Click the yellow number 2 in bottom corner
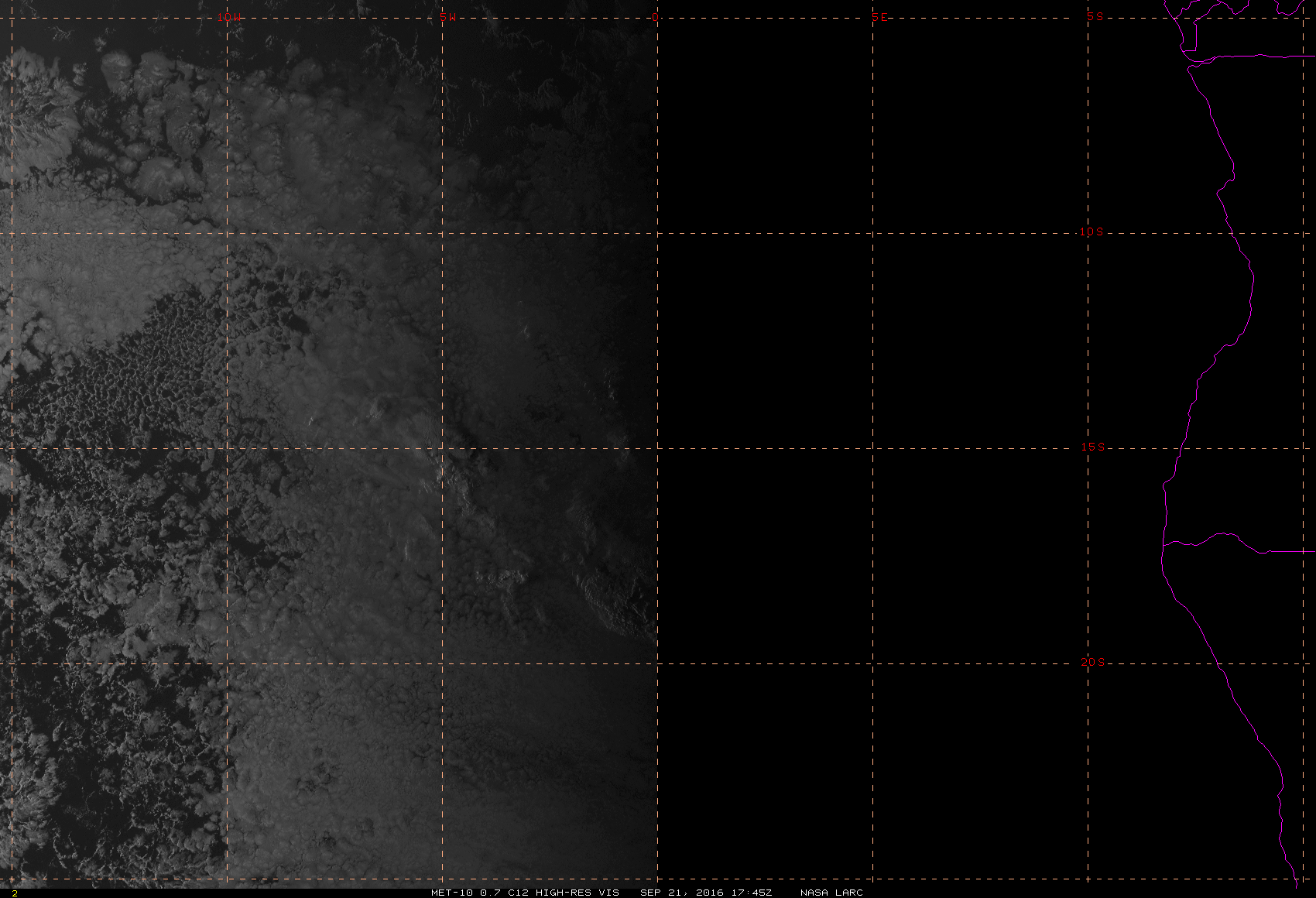This screenshot has height=898, width=1316. tap(15, 893)
